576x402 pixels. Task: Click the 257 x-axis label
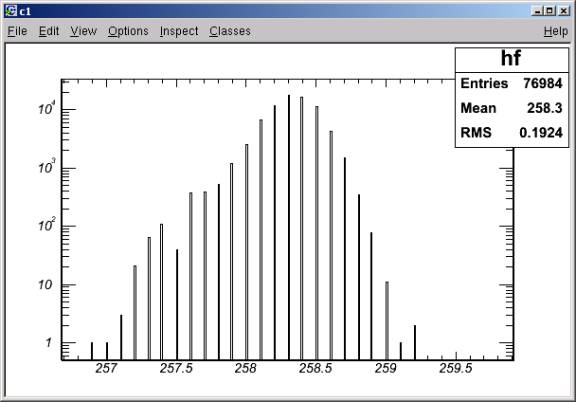[x=106, y=368]
